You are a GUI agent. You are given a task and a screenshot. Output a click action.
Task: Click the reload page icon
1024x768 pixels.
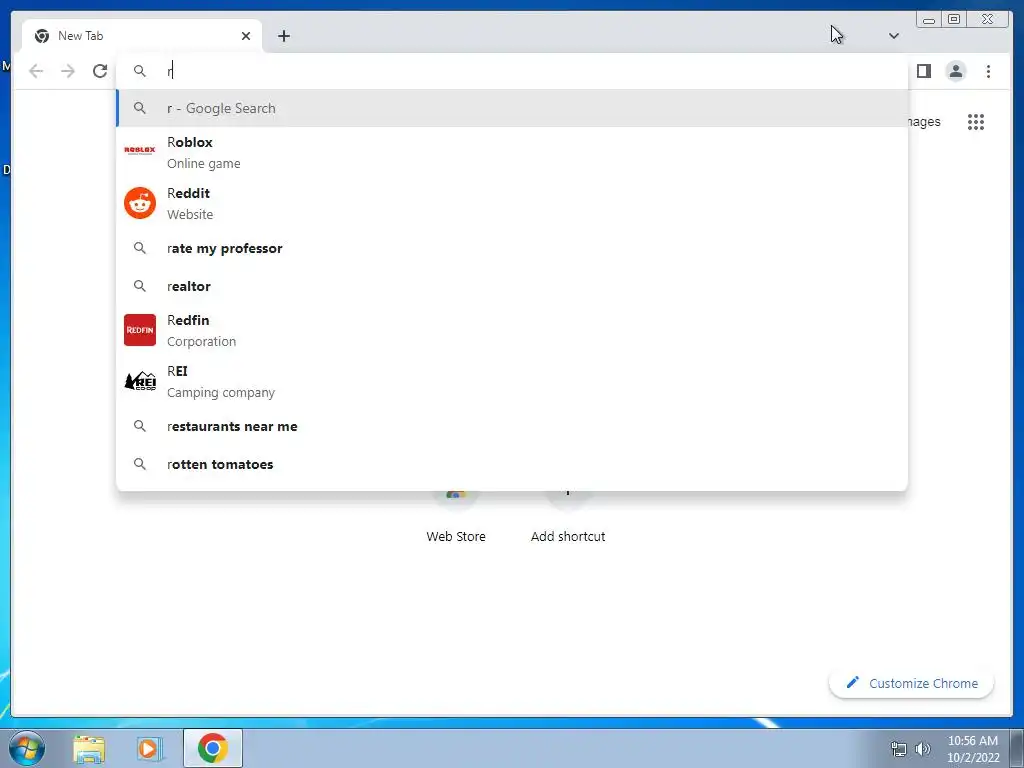point(100,71)
